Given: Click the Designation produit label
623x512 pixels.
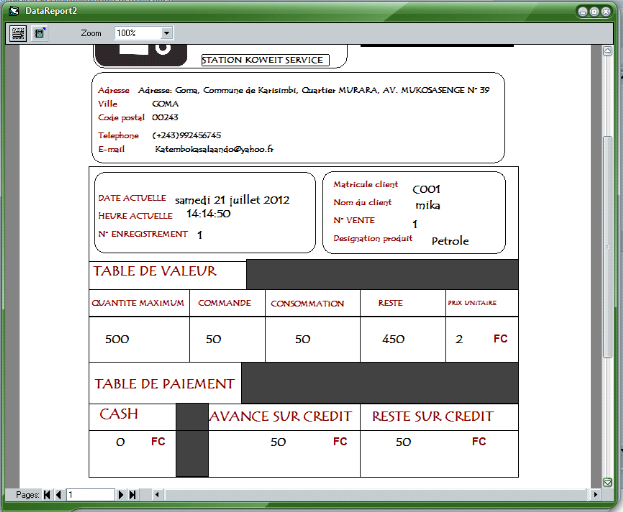Looking at the screenshot, I should point(373,238).
